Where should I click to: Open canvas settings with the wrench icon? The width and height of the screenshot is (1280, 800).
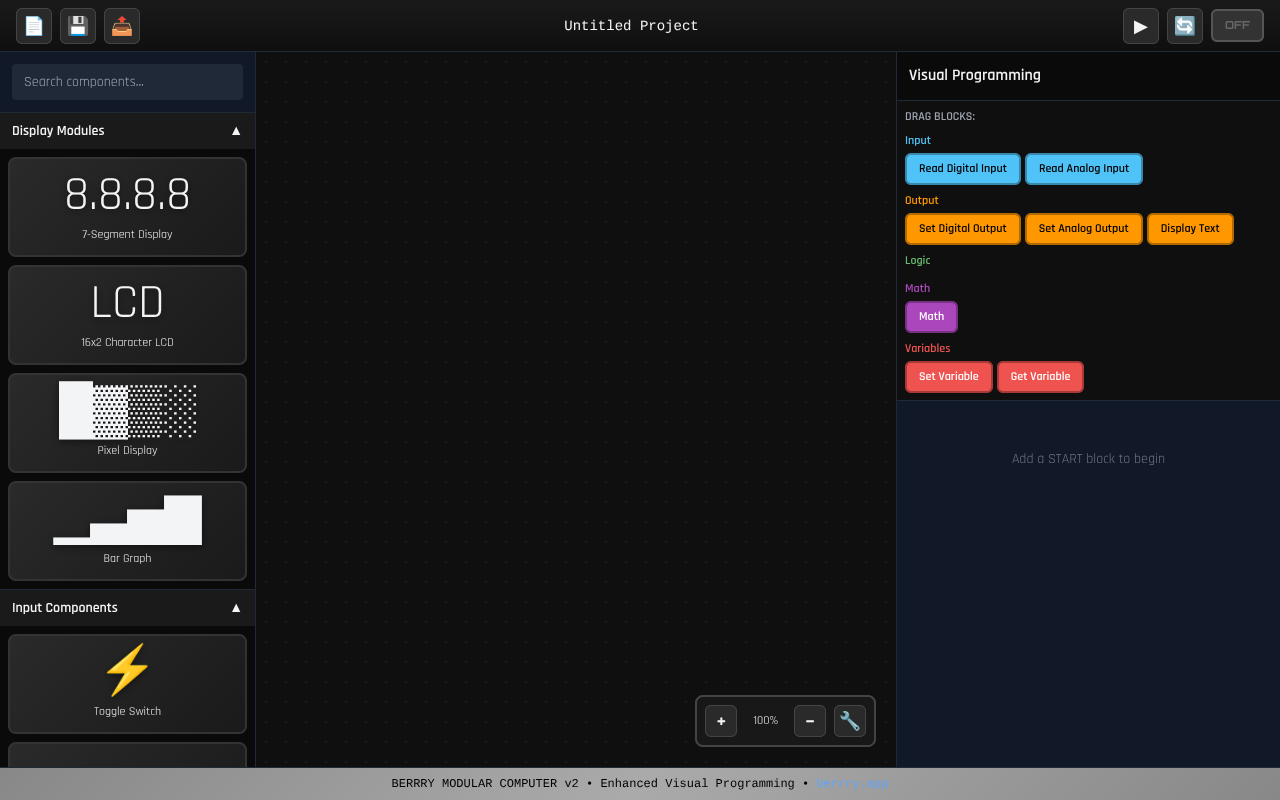tap(849, 720)
